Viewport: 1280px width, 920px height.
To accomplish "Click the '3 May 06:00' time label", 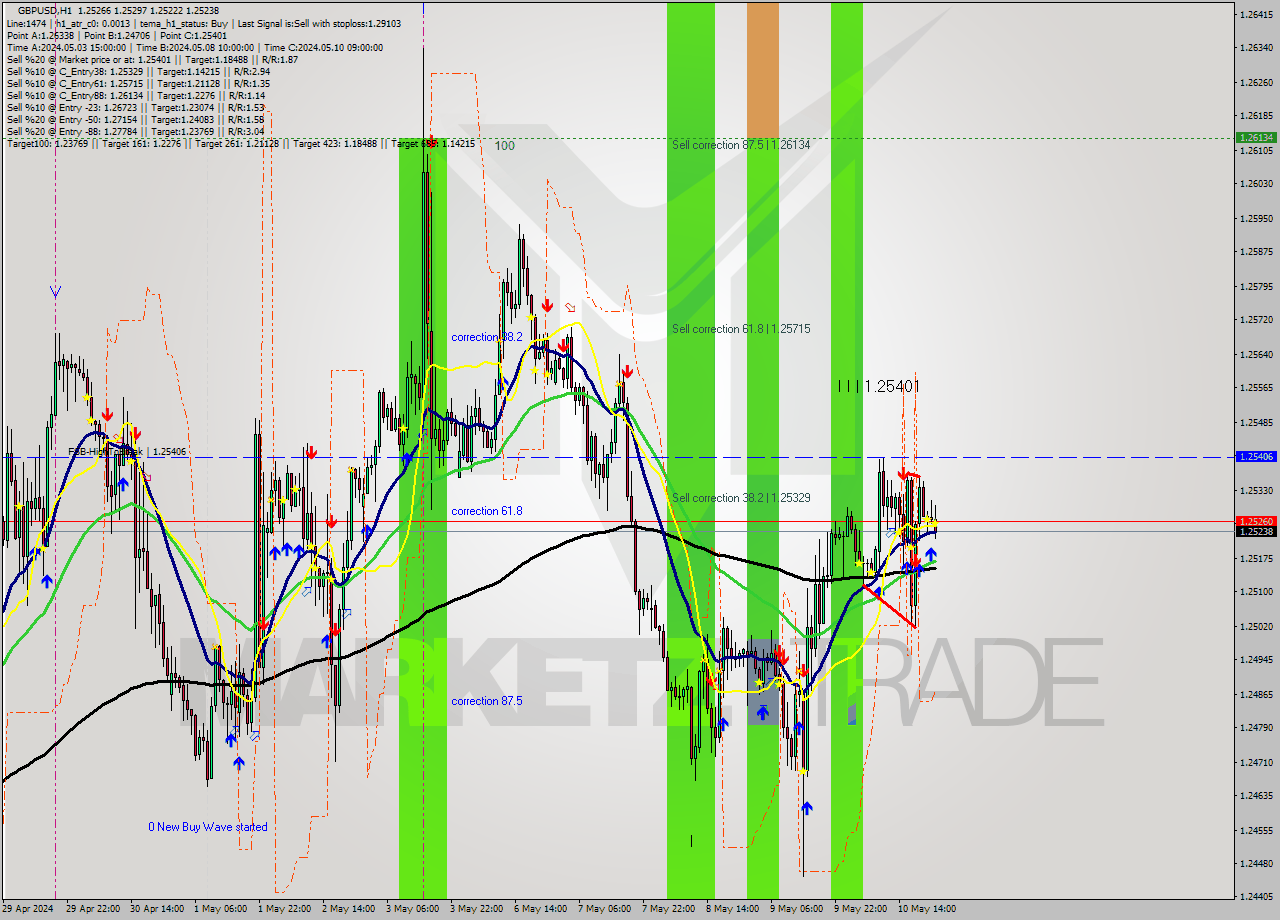I will (x=412, y=909).
